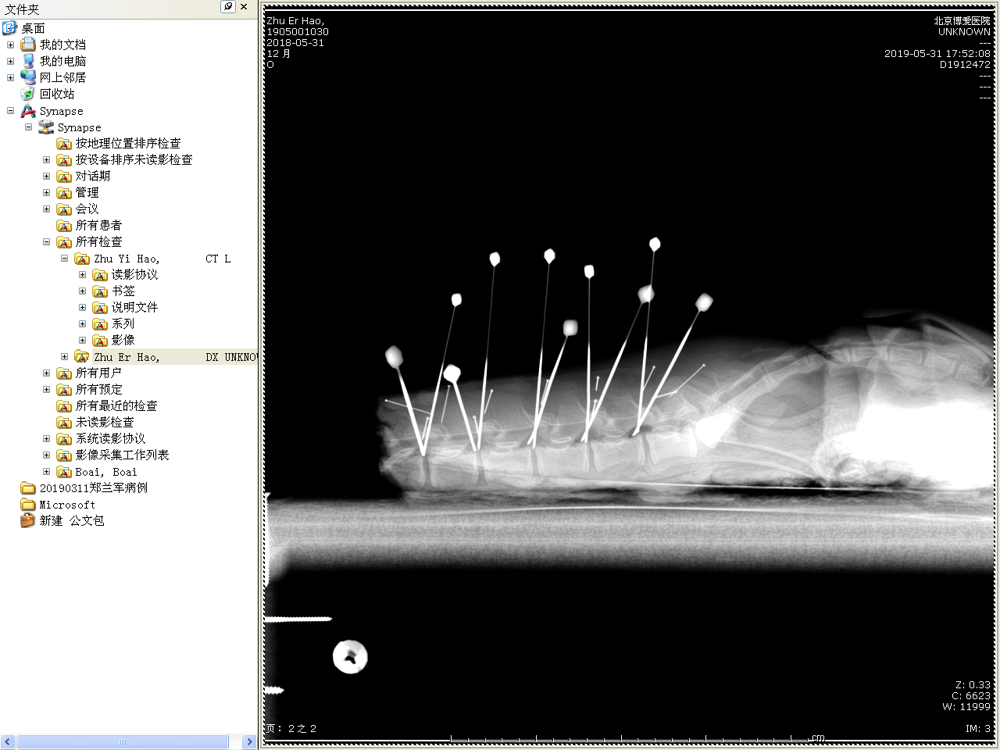Collapse the Zhu Yi Hao study node
Screen dimensions: 1000x750
click(x=64, y=258)
